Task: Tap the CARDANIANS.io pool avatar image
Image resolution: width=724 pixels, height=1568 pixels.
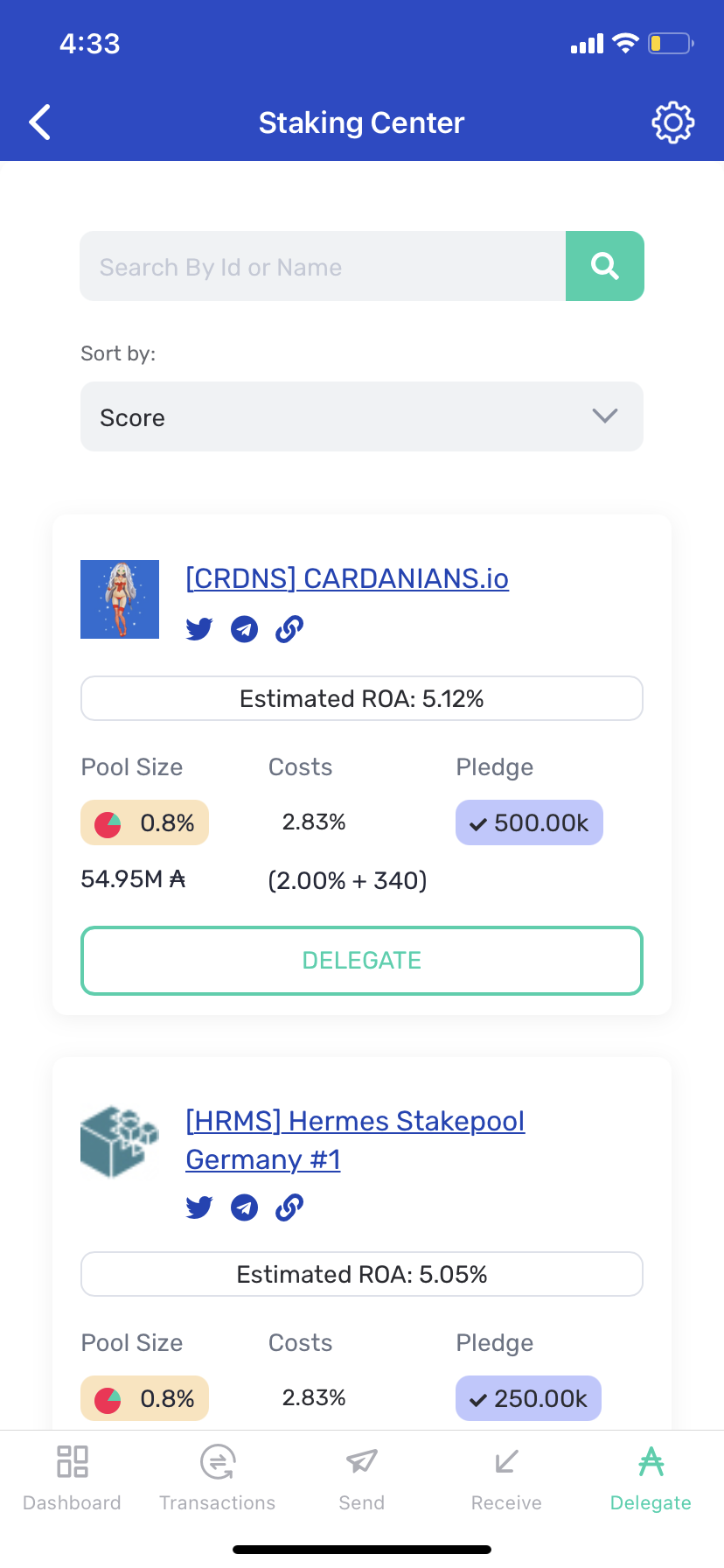Action: [120, 599]
